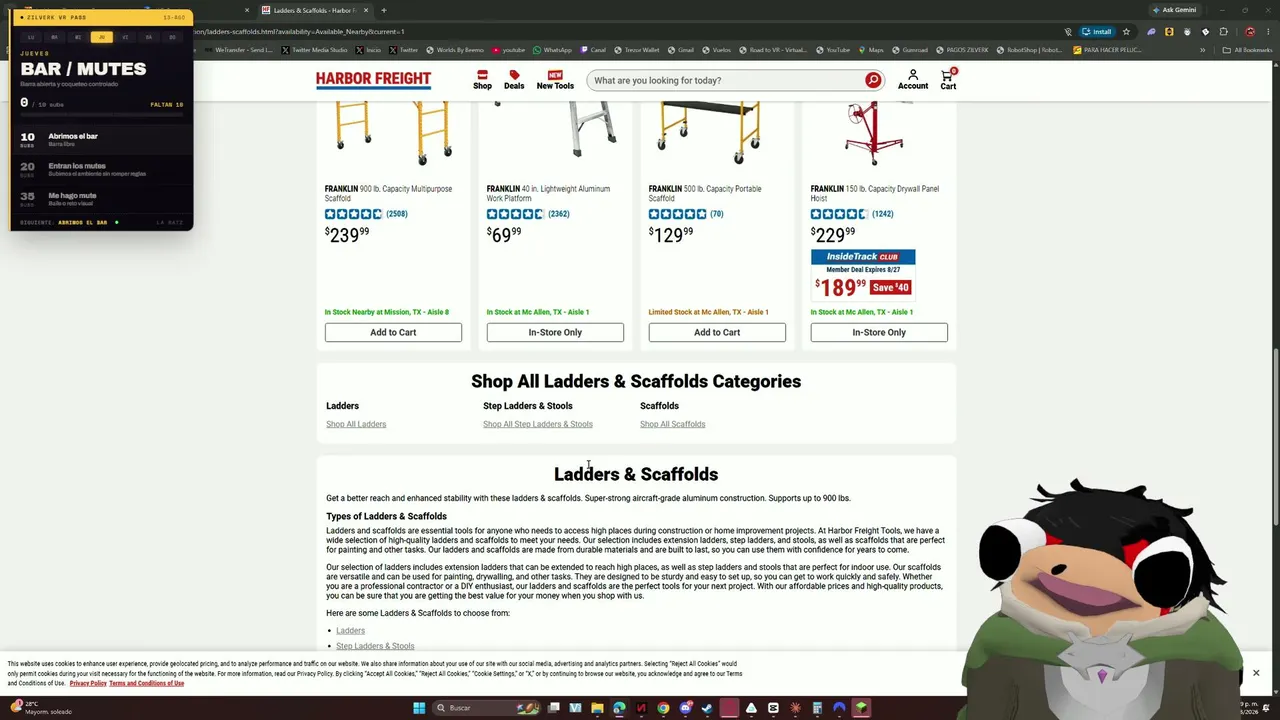Open Steam from the taskbar
The image size is (1280, 720).
(x=707, y=708)
